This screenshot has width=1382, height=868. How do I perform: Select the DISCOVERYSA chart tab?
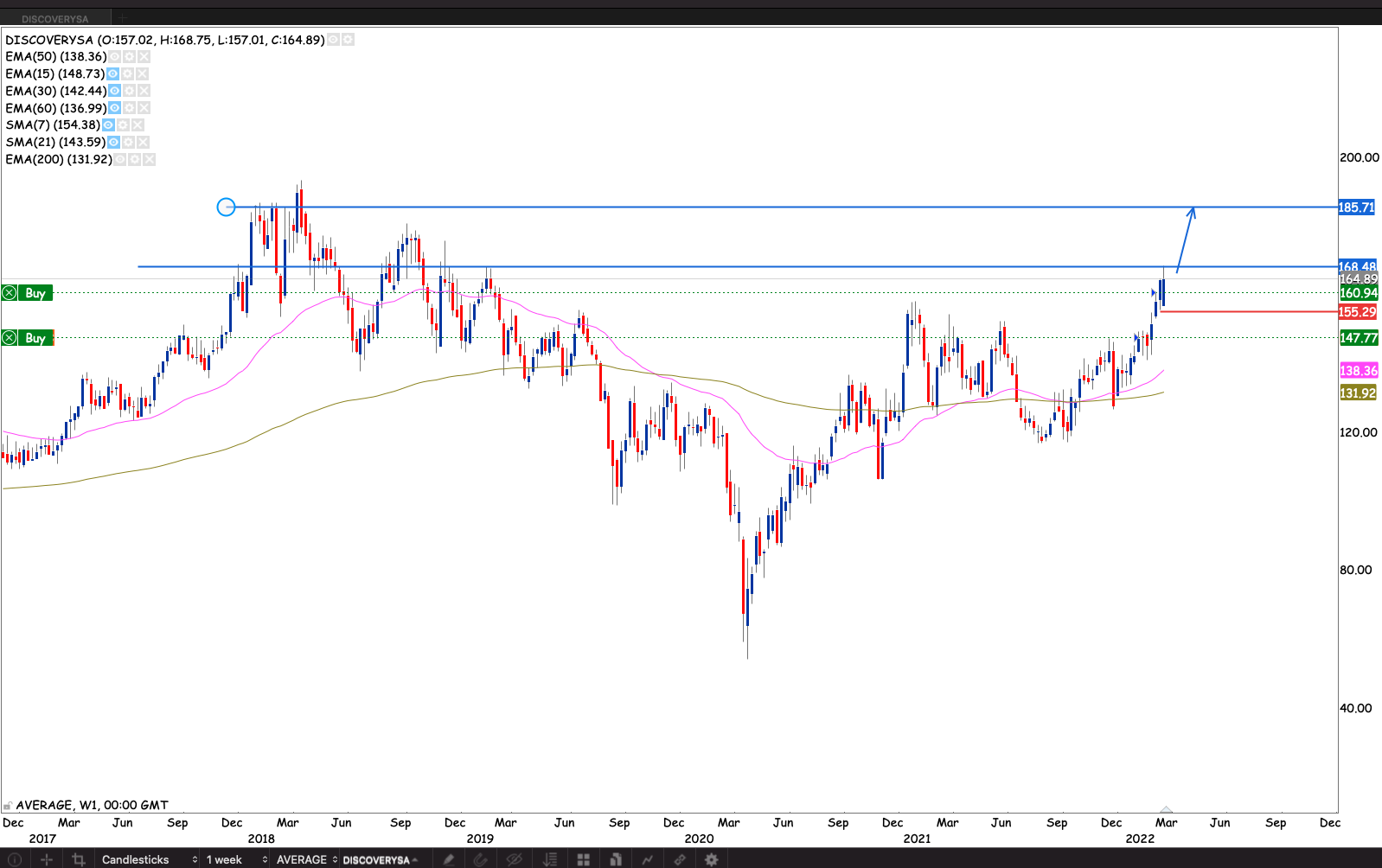pos(55,18)
